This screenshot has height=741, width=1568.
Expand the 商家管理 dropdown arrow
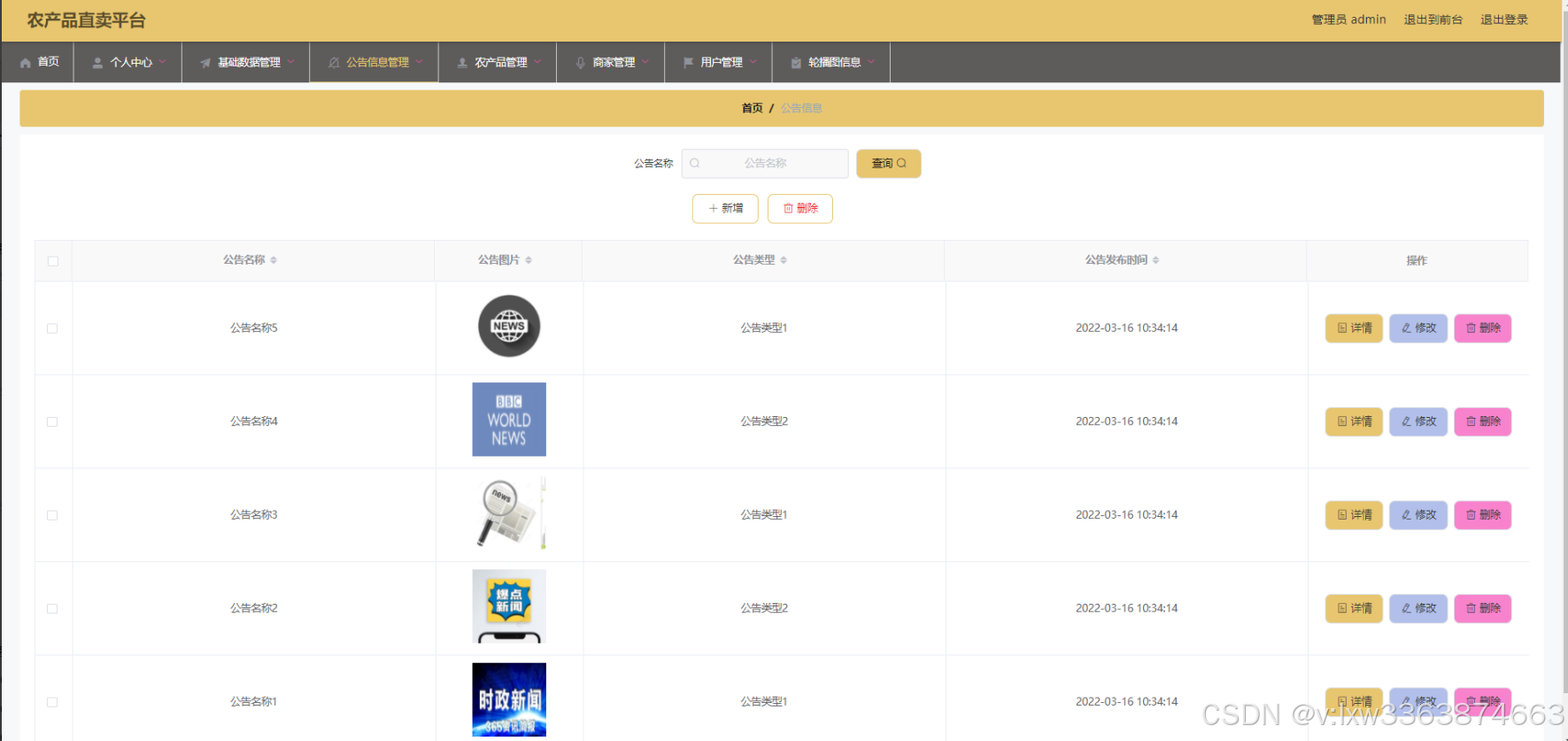pyautogui.click(x=645, y=62)
